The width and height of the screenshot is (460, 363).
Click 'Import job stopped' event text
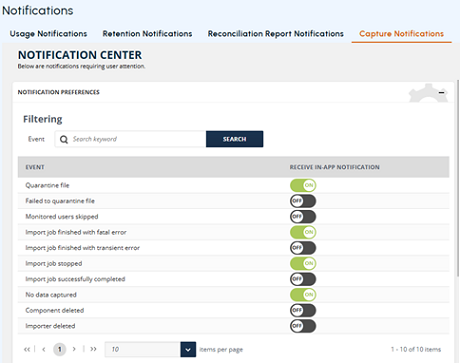point(54,264)
